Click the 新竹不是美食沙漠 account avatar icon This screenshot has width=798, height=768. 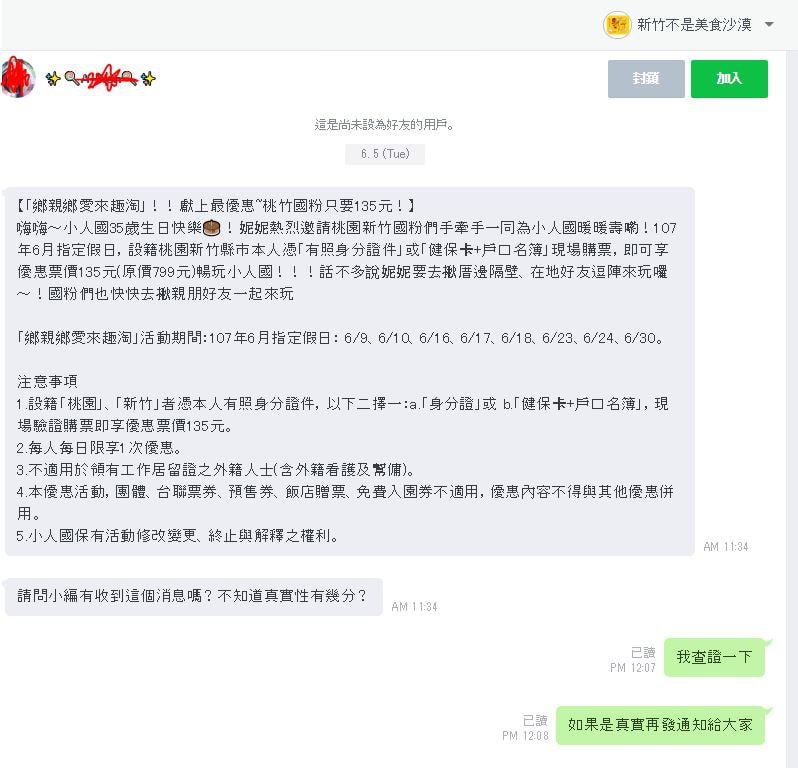(617, 24)
